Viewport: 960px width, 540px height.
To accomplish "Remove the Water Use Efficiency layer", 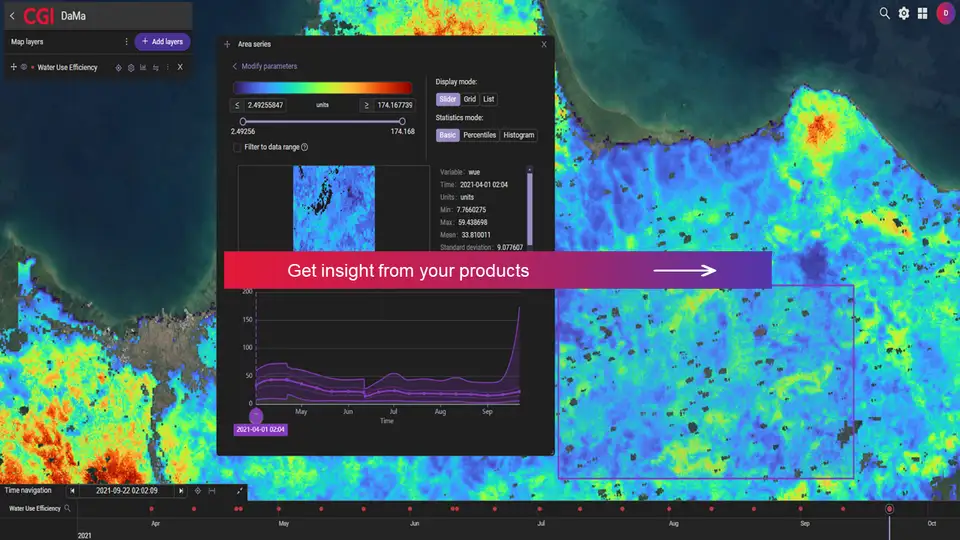I will coord(180,68).
